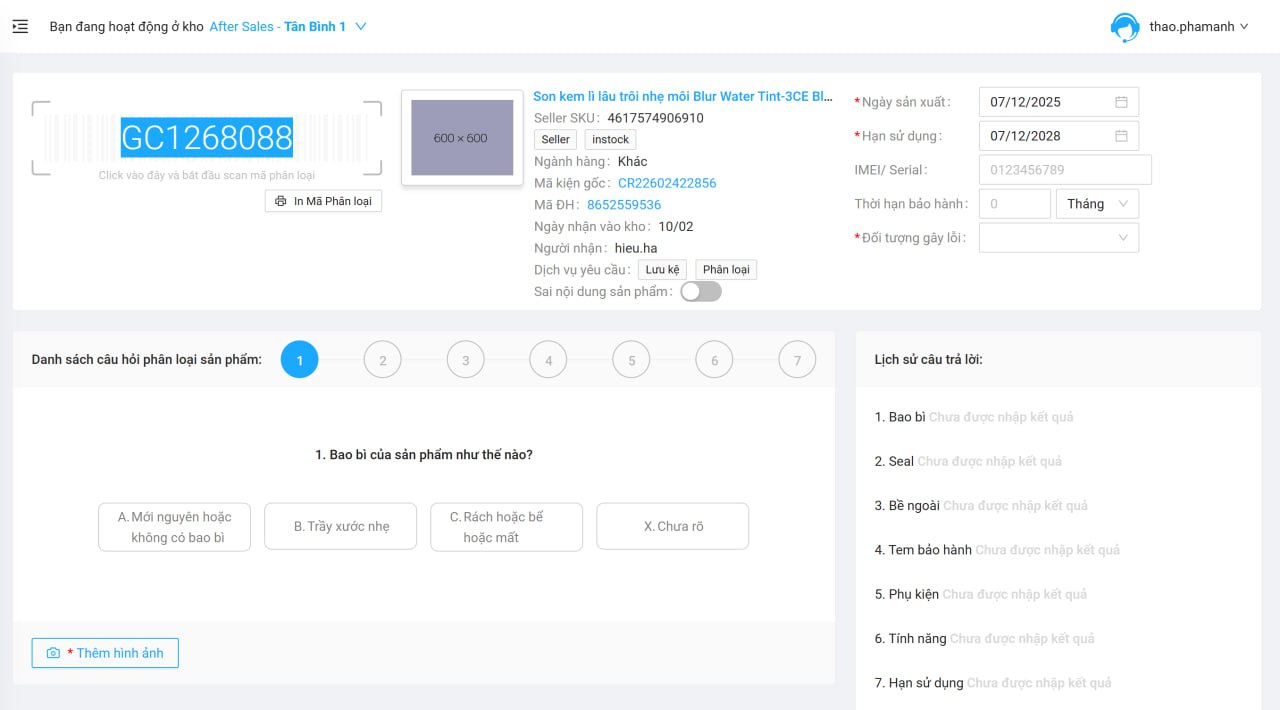Select answer X. Chưa rõ
Viewport: 1280px width, 710px height.
[672, 527]
